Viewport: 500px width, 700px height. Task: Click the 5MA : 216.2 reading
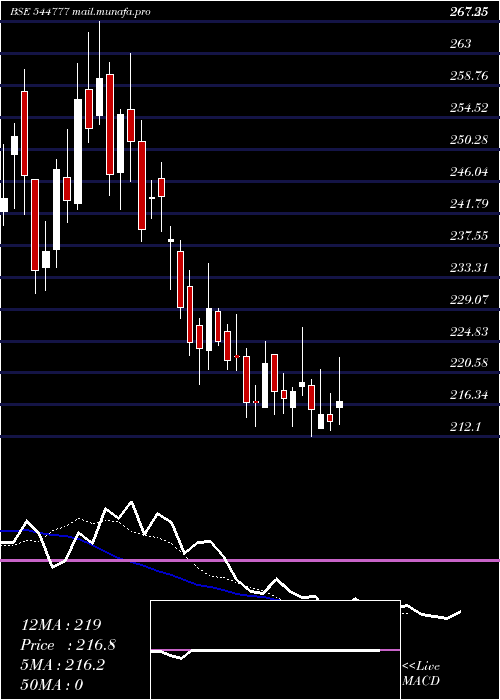coord(62,665)
